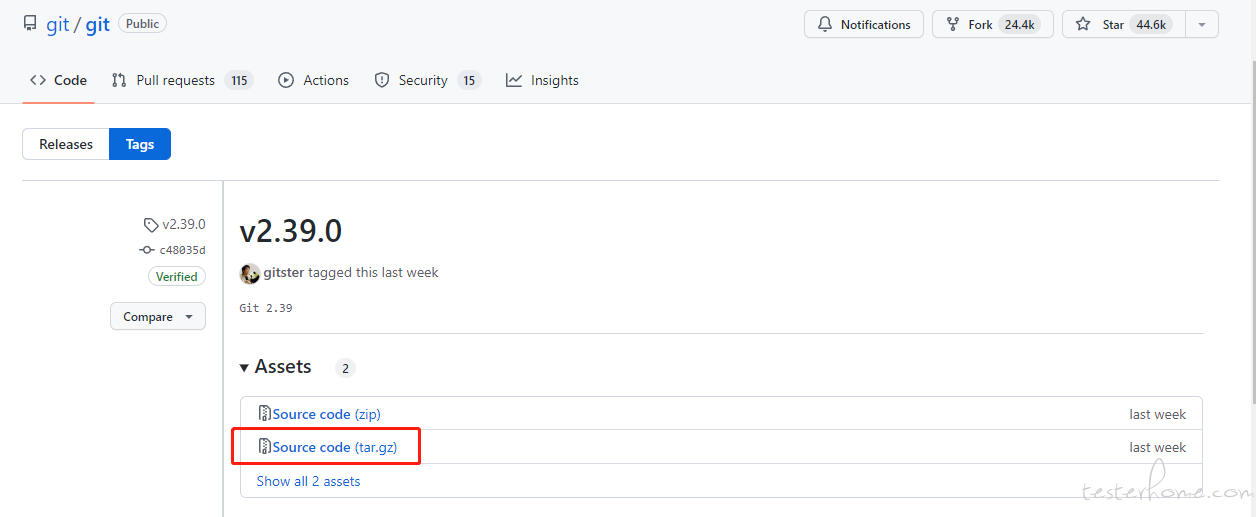Click the Notifications bell button

(863, 25)
